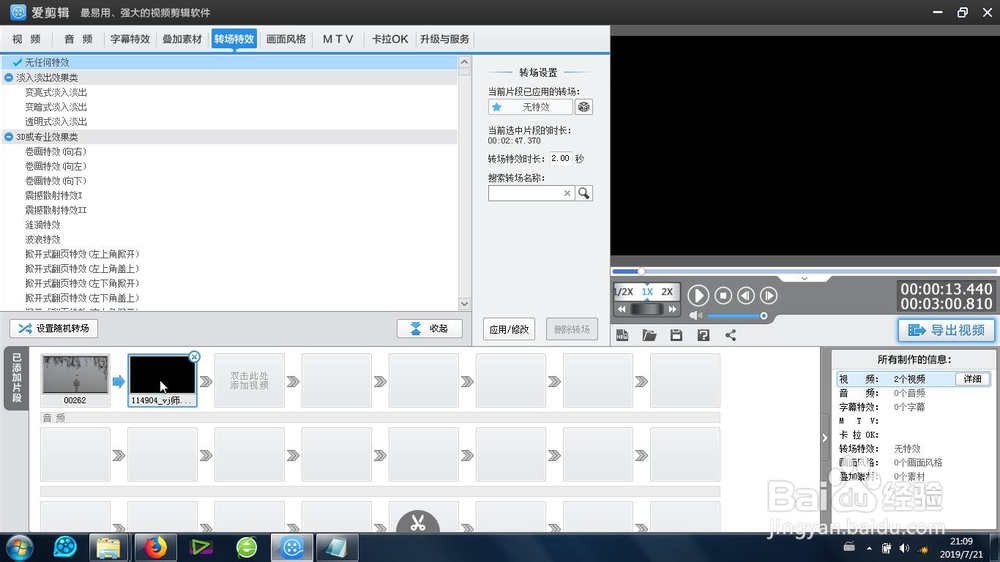Viewport: 1000px width, 562px height.
Task: Open the 叠加素材 tab
Action: (x=182, y=39)
